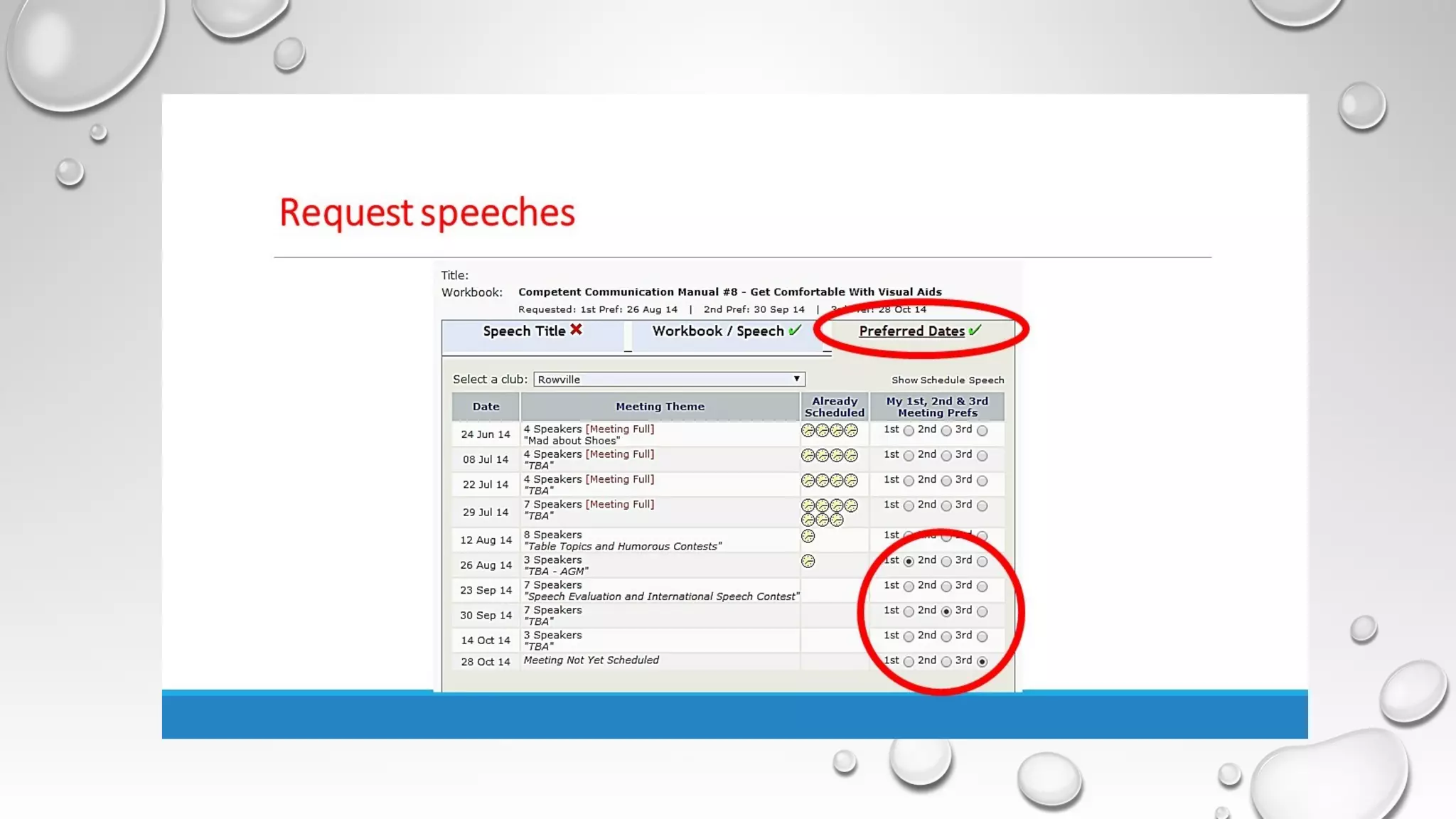Click the Date column header
Screen dimensions: 1456x819
486,407
